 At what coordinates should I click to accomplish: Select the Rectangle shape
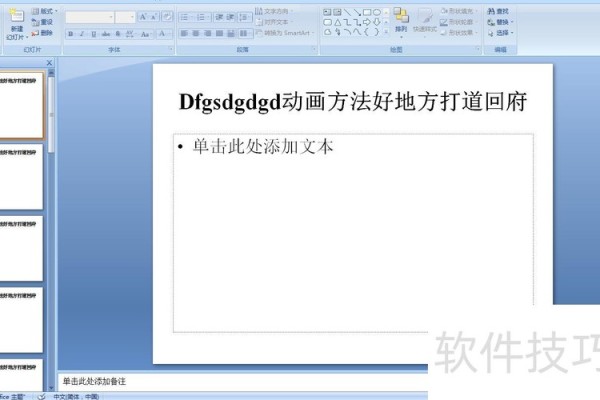[367, 12]
